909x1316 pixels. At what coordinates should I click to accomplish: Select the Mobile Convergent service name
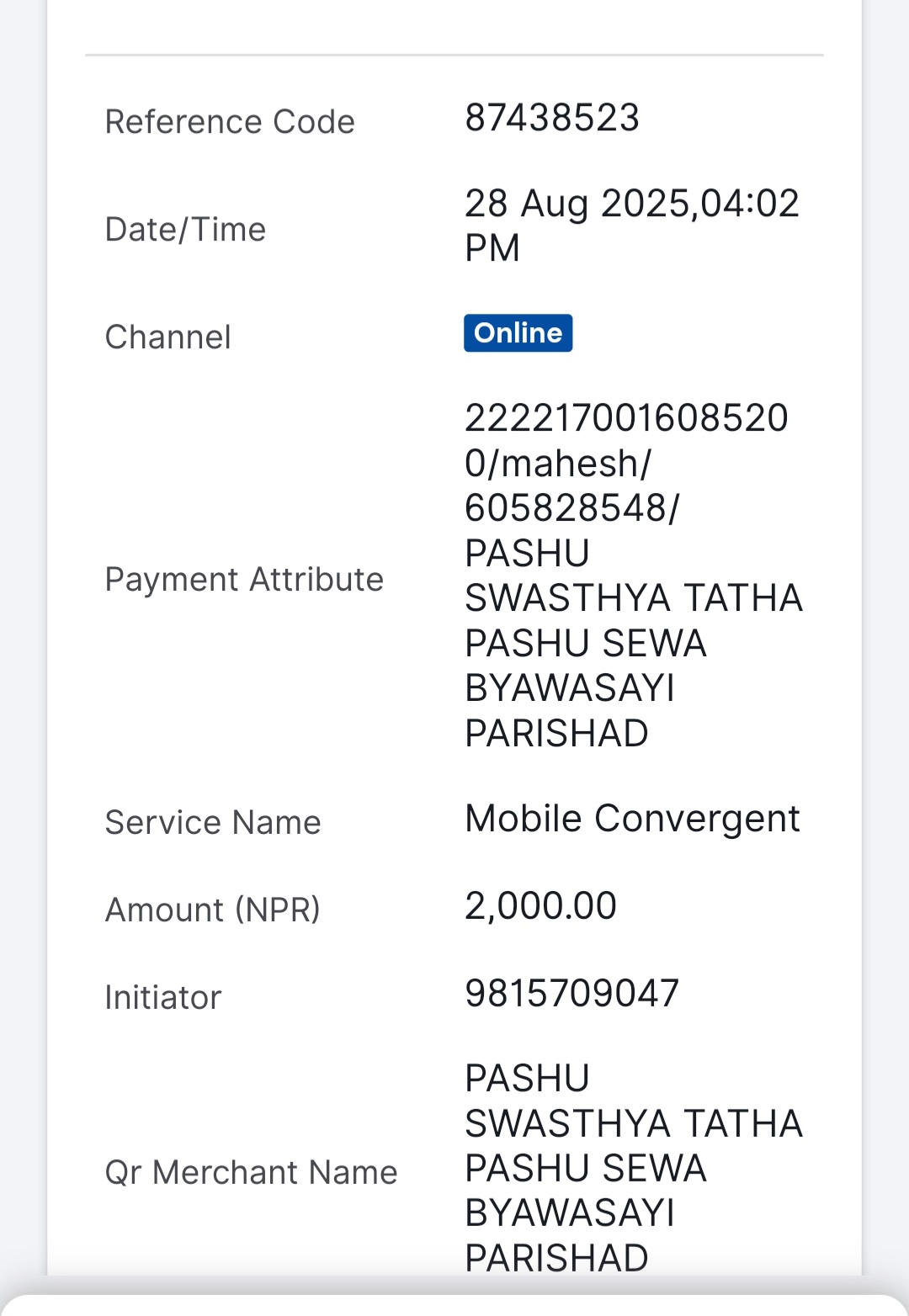(632, 819)
